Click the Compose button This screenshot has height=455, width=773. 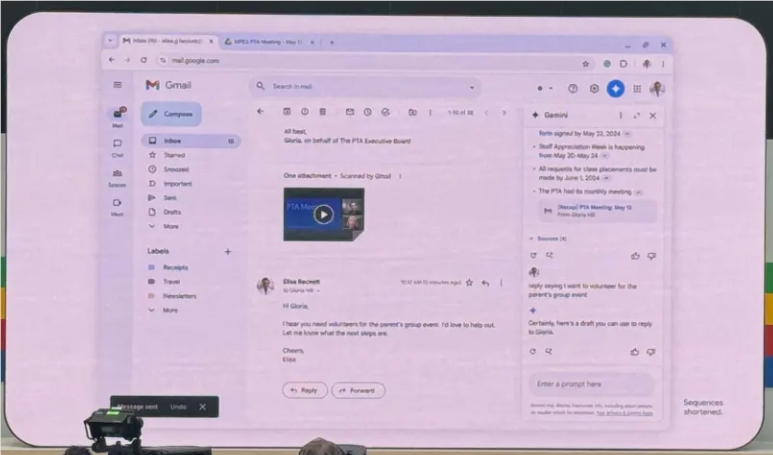pyautogui.click(x=171, y=114)
